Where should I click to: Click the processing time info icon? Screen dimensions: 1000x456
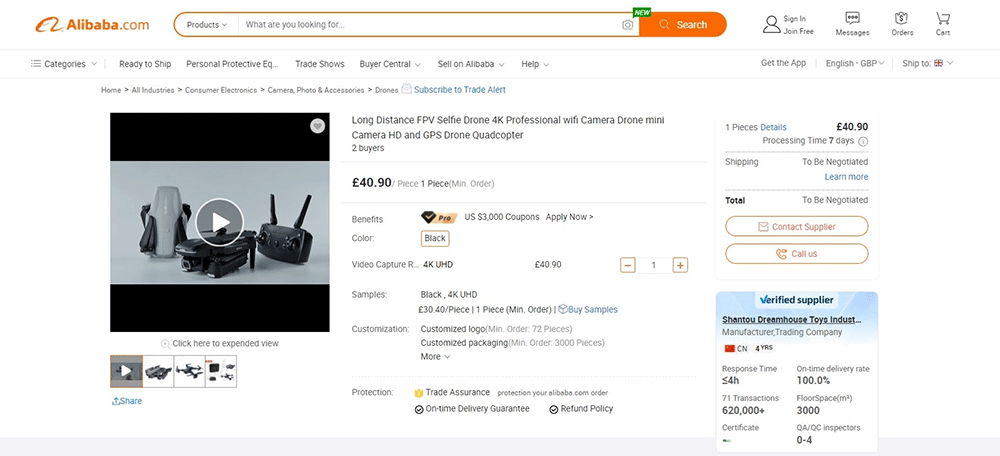click(x=863, y=142)
